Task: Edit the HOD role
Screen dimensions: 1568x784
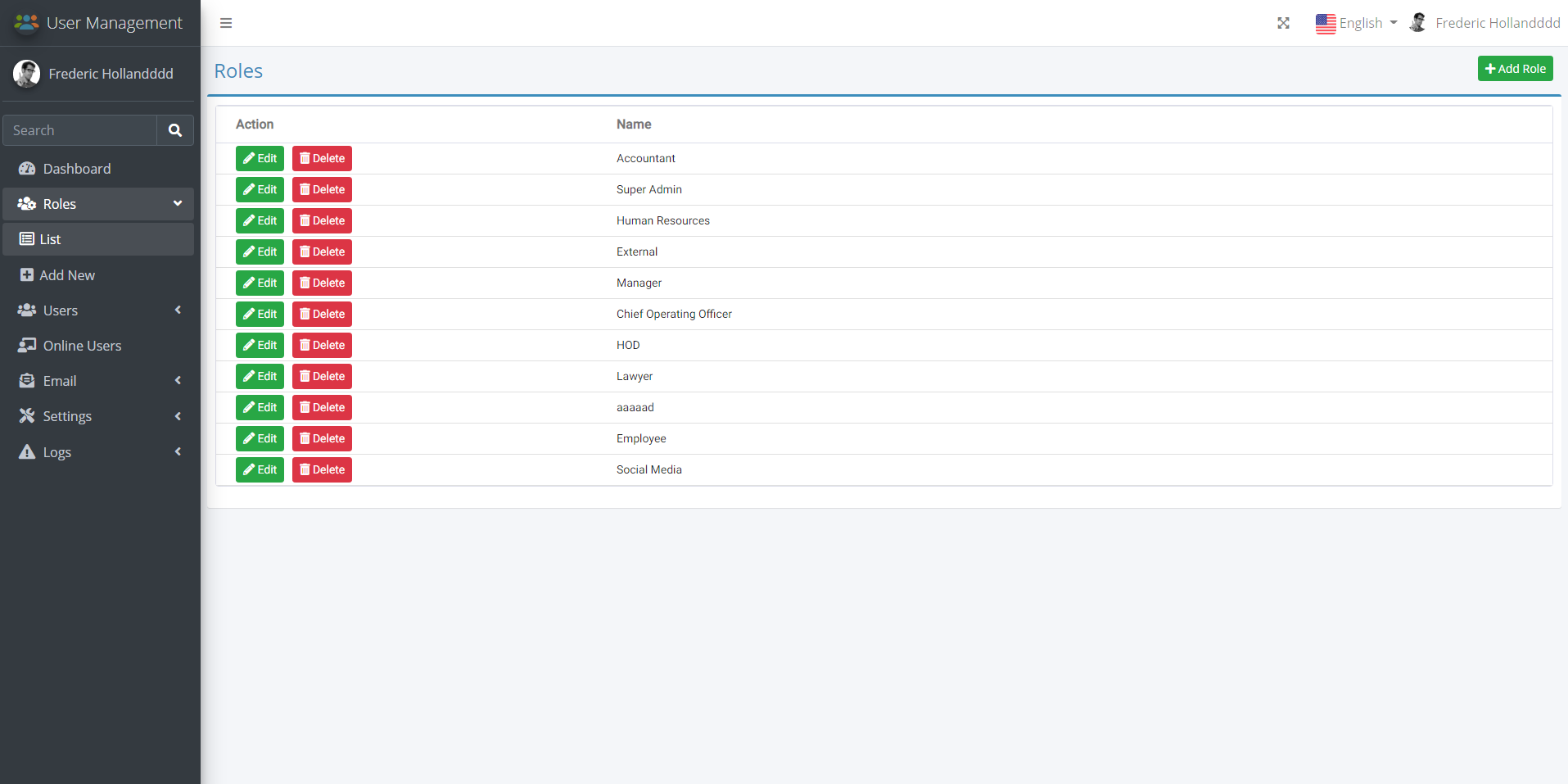Action: point(260,345)
